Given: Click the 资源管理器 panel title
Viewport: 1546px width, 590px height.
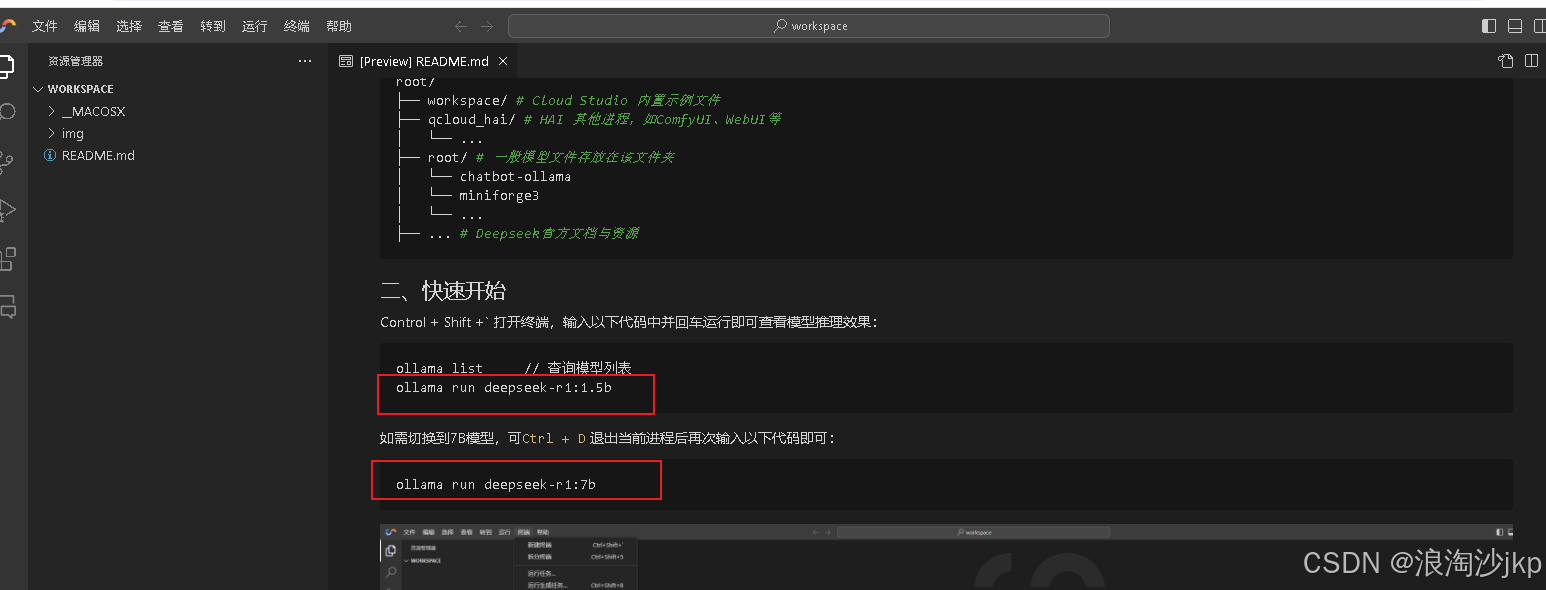Looking at the screenshot, I should click(75, 61).
